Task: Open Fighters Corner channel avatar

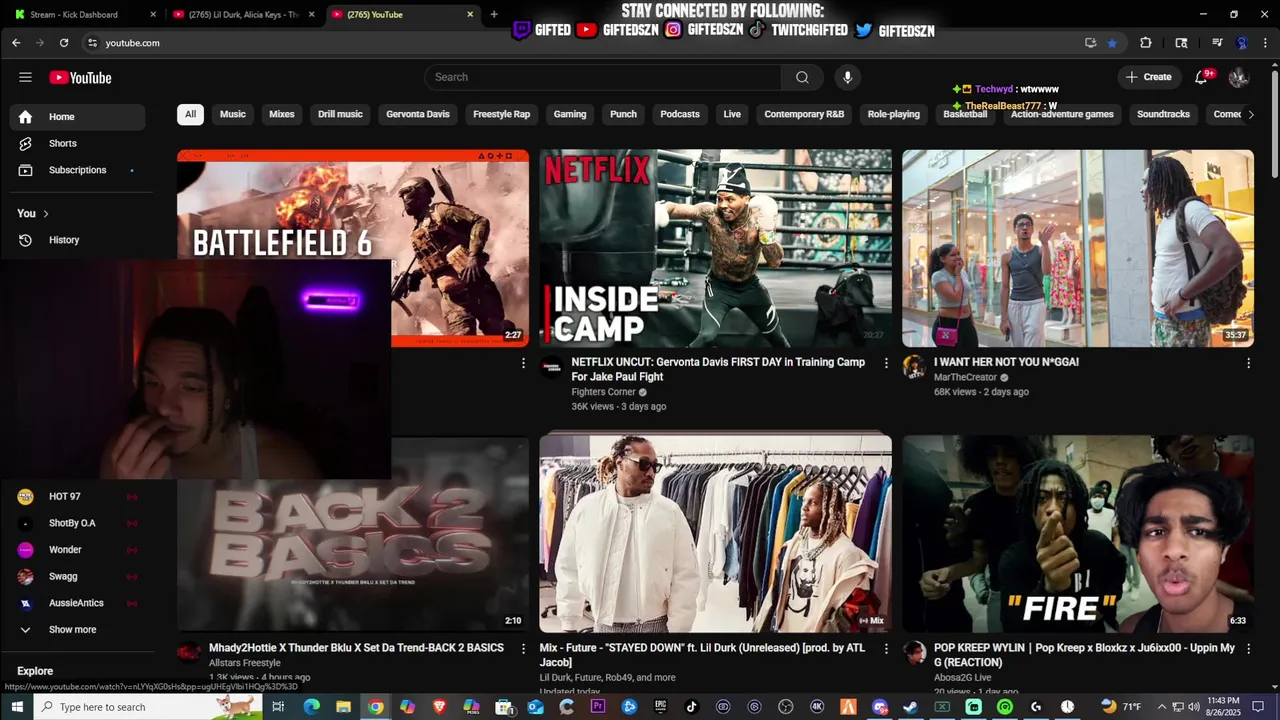Action: pyautogui.click(x=552, y=367)
